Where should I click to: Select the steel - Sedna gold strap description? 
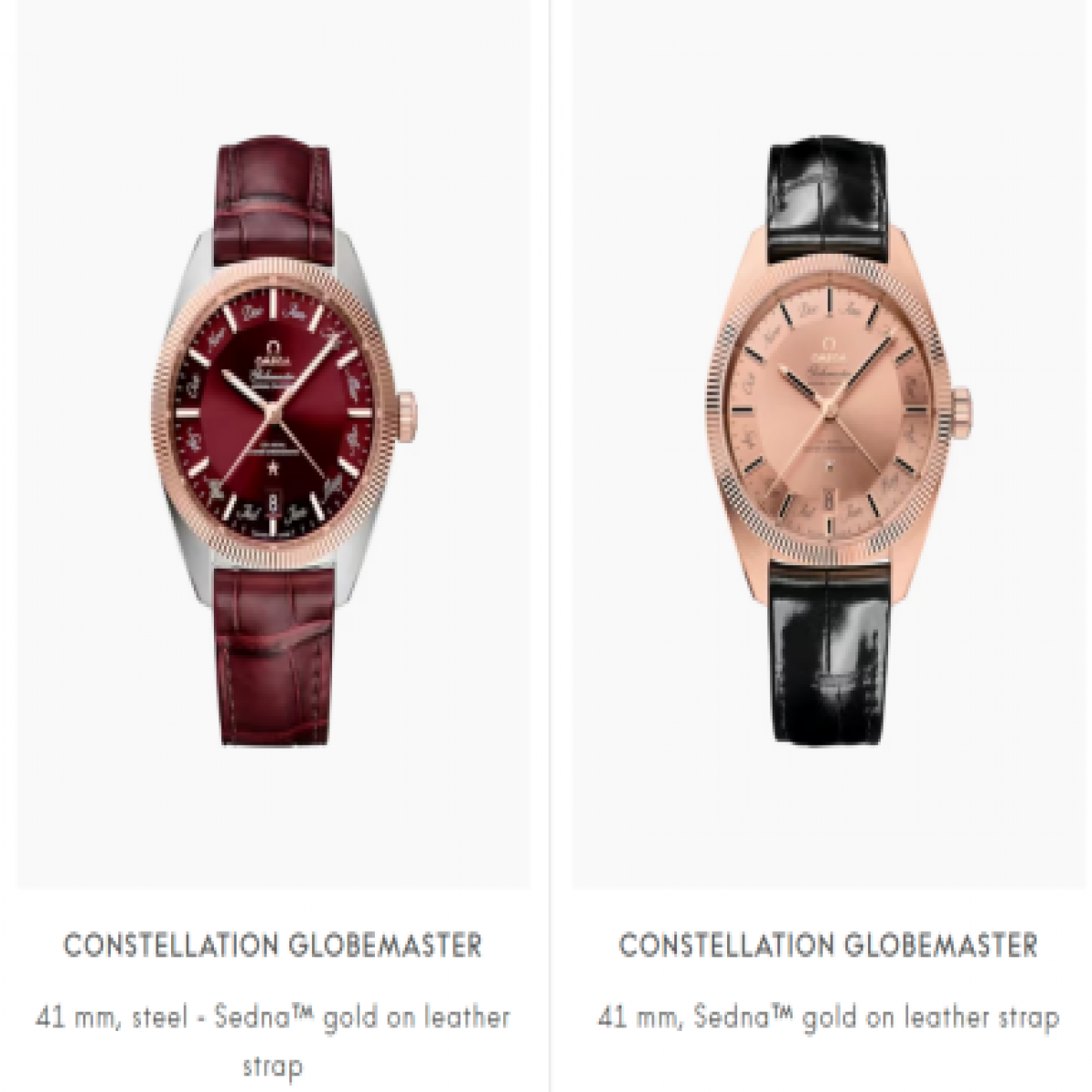(x=273, y=1040)
